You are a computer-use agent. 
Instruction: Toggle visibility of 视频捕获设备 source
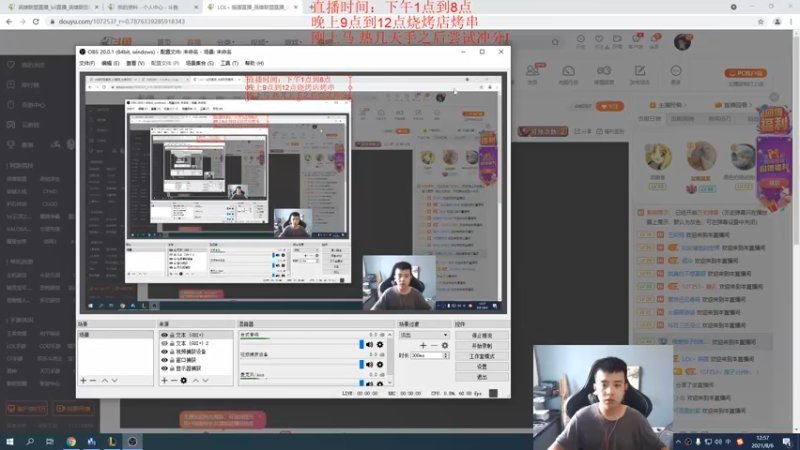click(164, 352)
